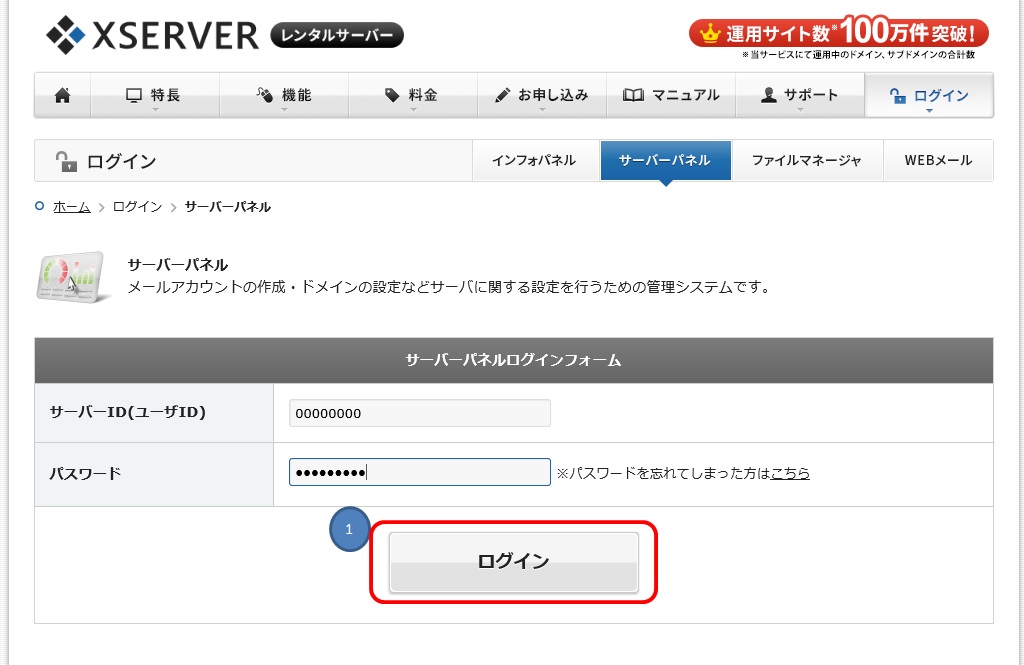Viewport: 1024px width, 665px height.
Task: Switch to the インフォパネル tab
Action: pyautogui.click(x=534, y=160)
